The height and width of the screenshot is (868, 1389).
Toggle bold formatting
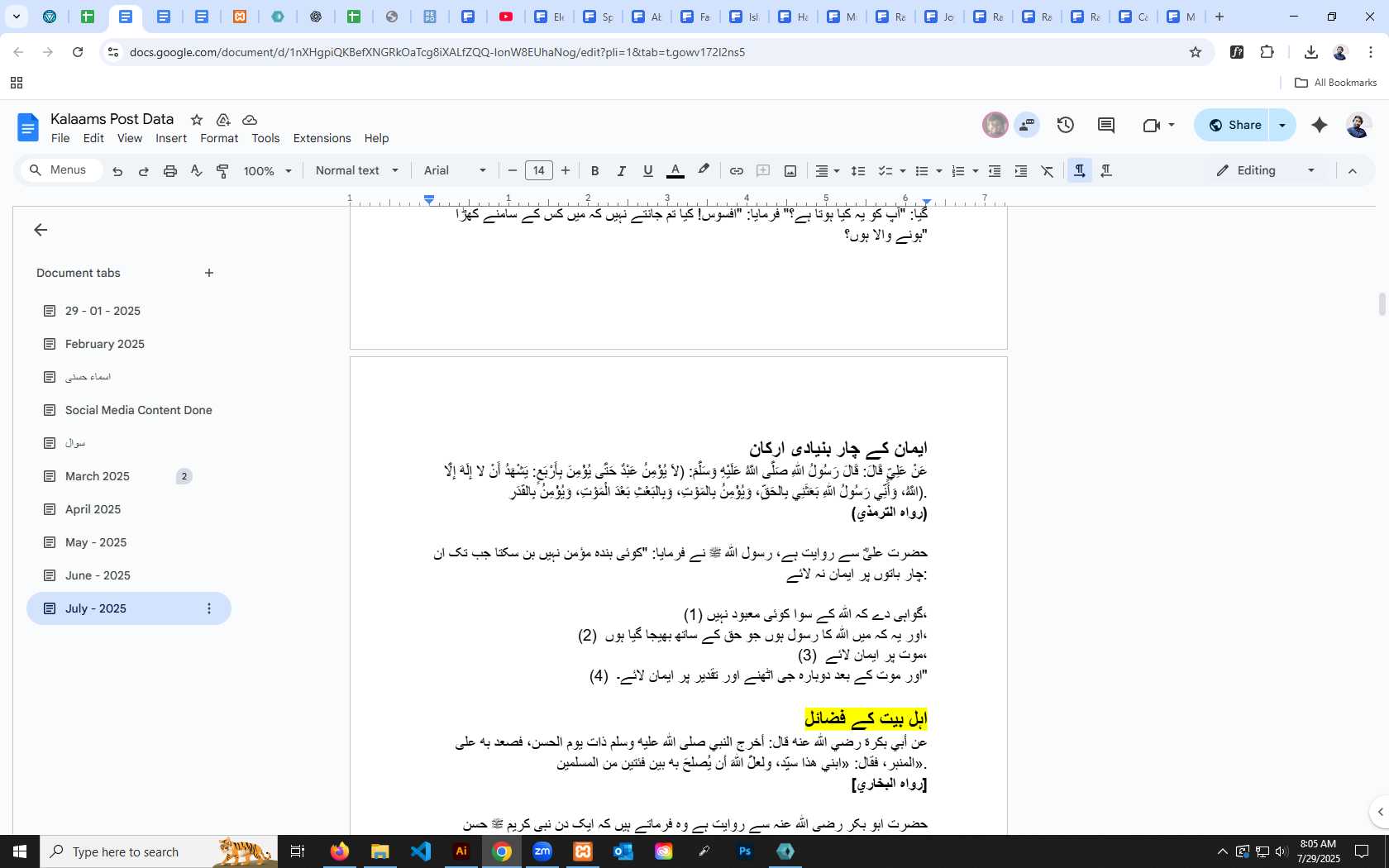(x=594, y=171)
